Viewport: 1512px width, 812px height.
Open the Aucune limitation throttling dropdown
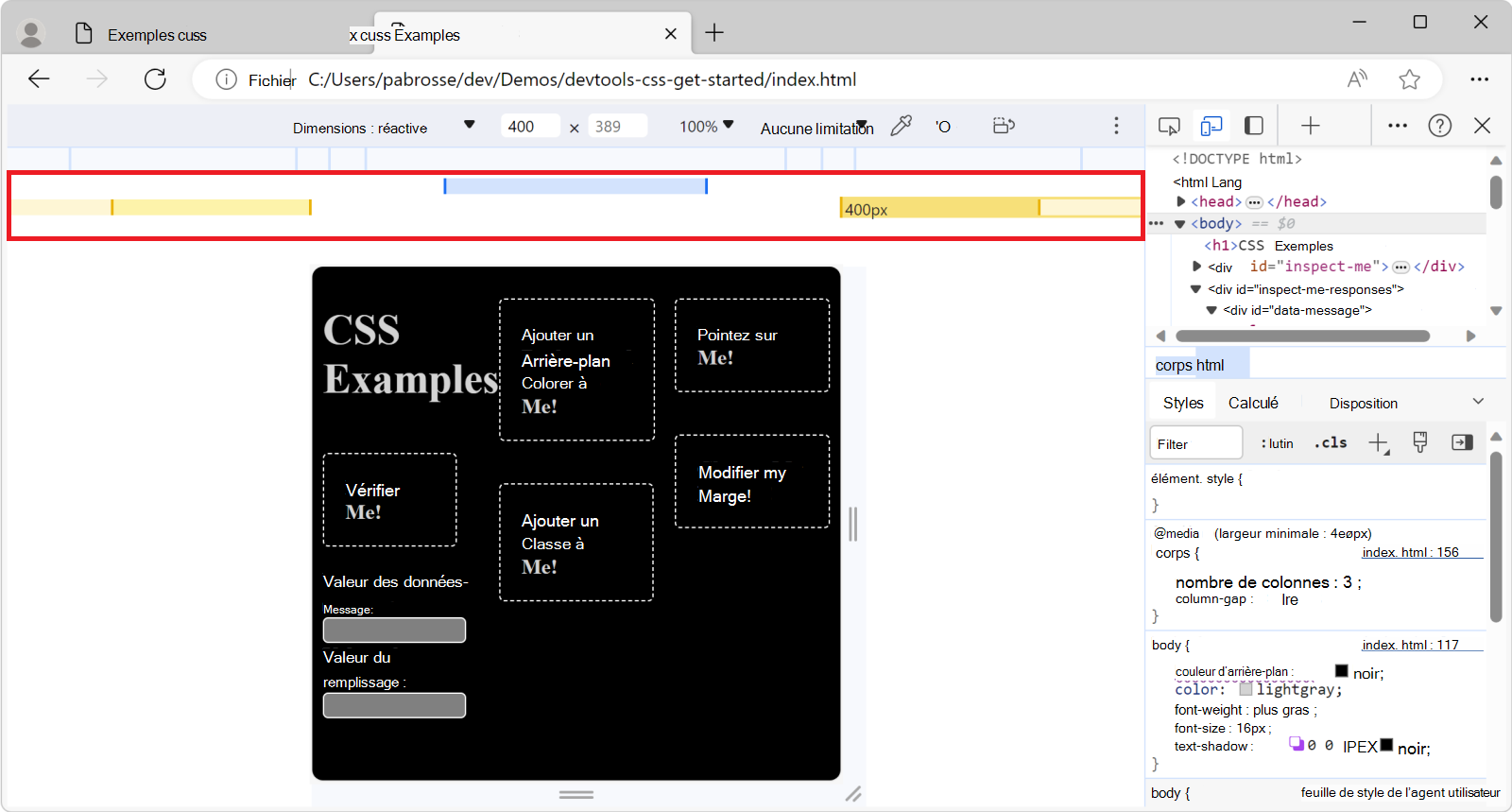(816, 128)
